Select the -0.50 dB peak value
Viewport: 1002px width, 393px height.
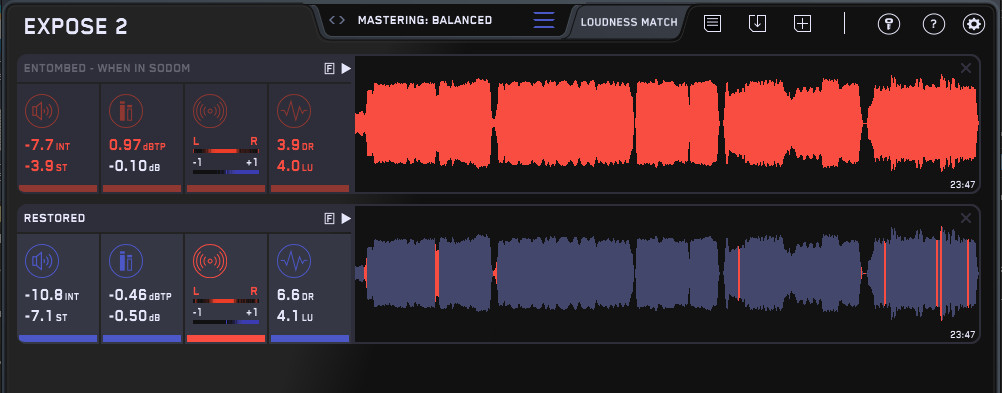134,316
